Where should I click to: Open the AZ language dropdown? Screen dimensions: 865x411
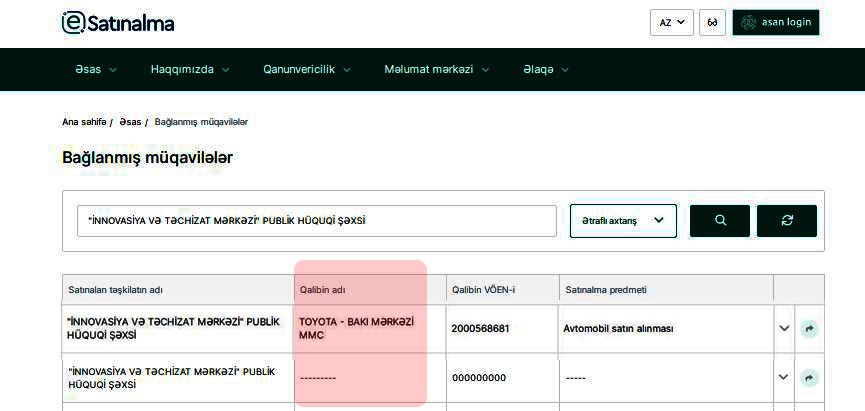pyautogui.click(x=671, y=23)
